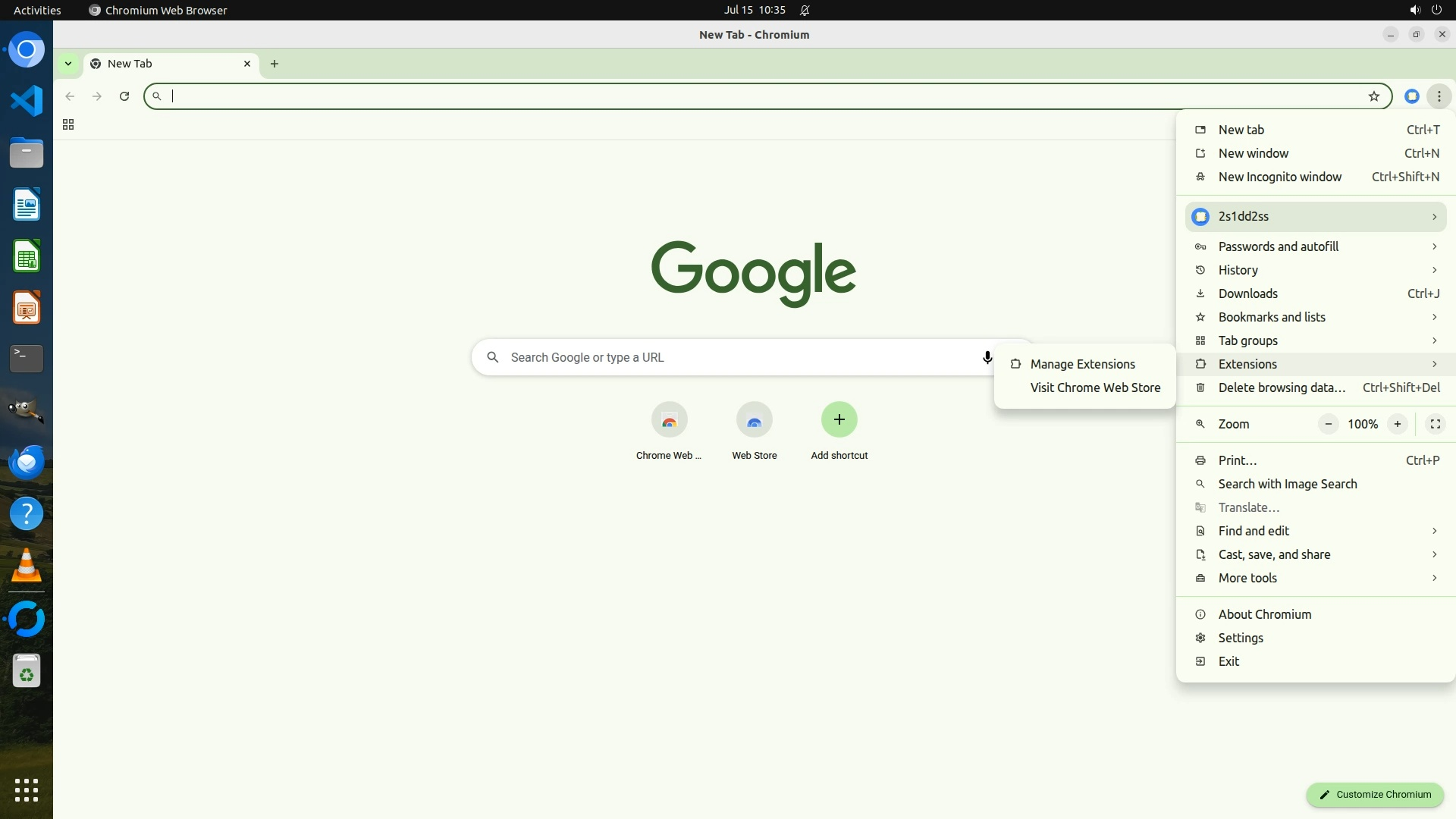Select Visit Chrome Web Store
This screenshot has width=1456, height=819.
point(1094,388)
